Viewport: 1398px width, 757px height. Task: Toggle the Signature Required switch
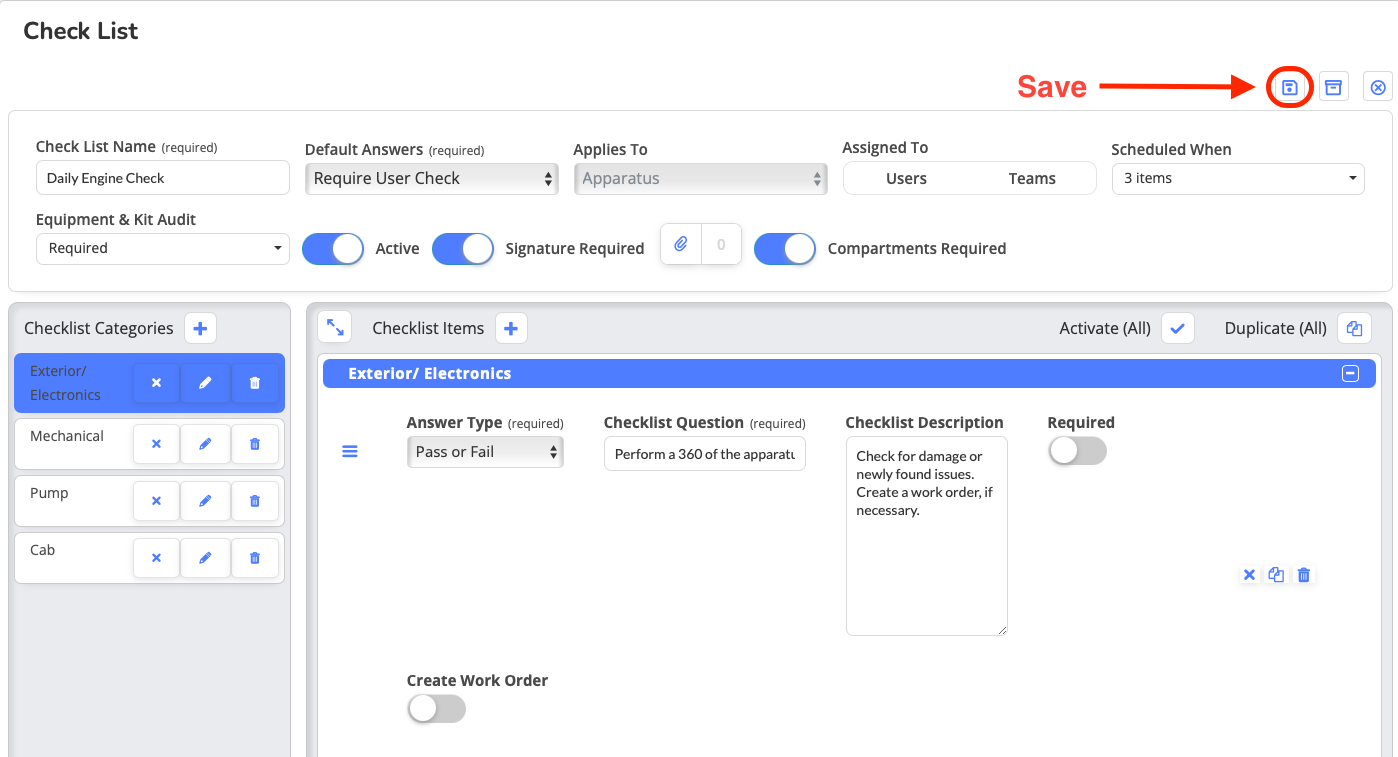point(463,249)
